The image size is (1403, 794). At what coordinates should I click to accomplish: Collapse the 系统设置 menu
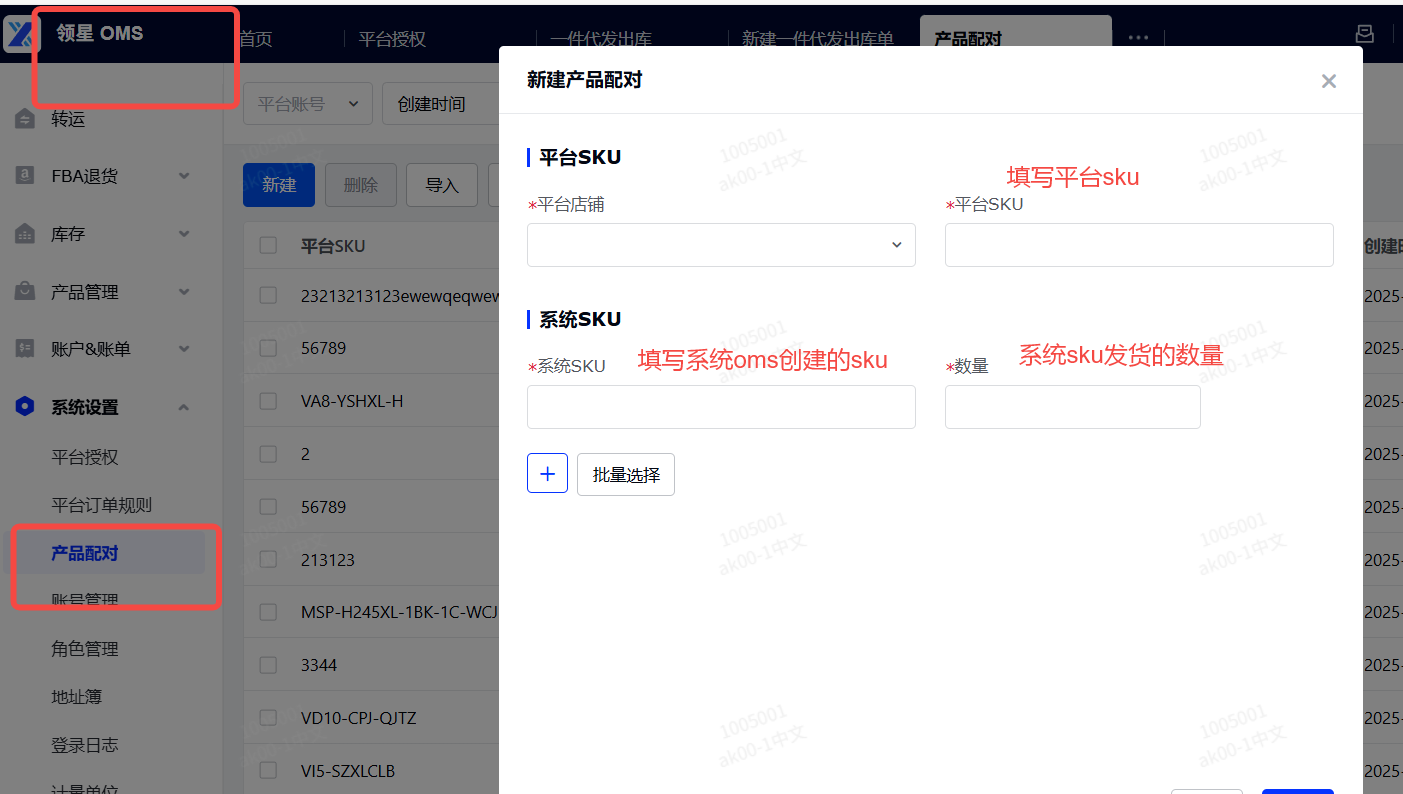tap(184, 407)
